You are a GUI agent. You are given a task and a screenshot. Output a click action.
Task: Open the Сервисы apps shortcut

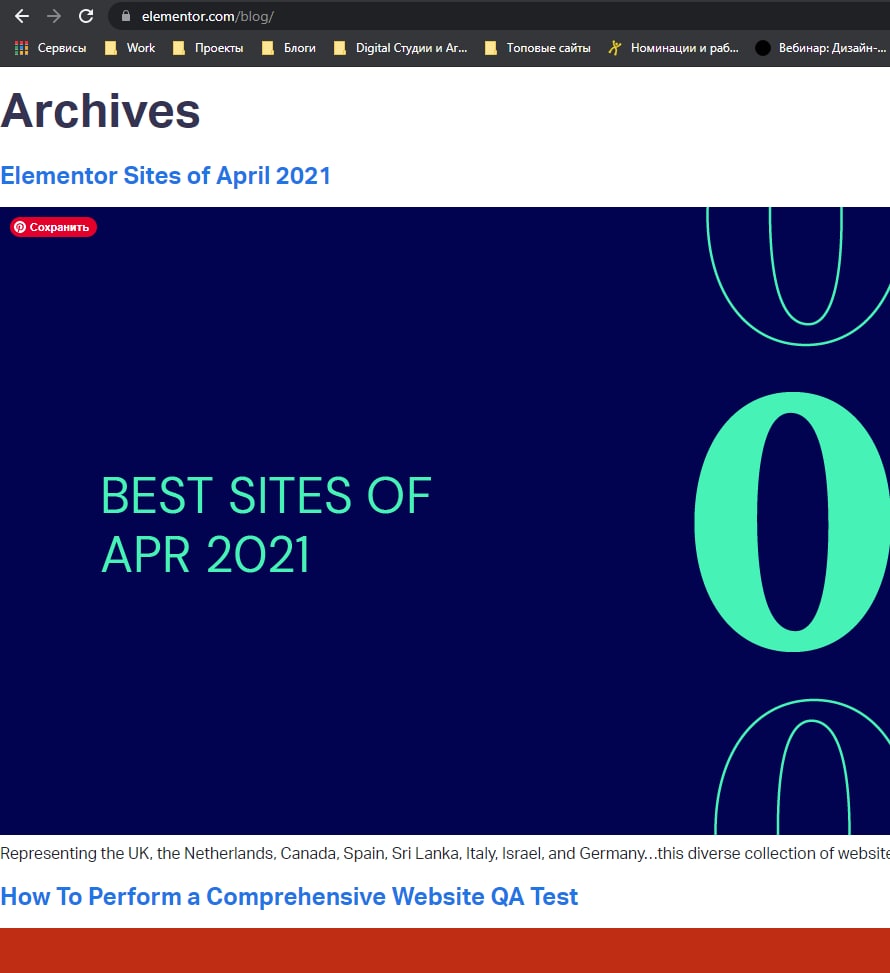click(50, 48)
